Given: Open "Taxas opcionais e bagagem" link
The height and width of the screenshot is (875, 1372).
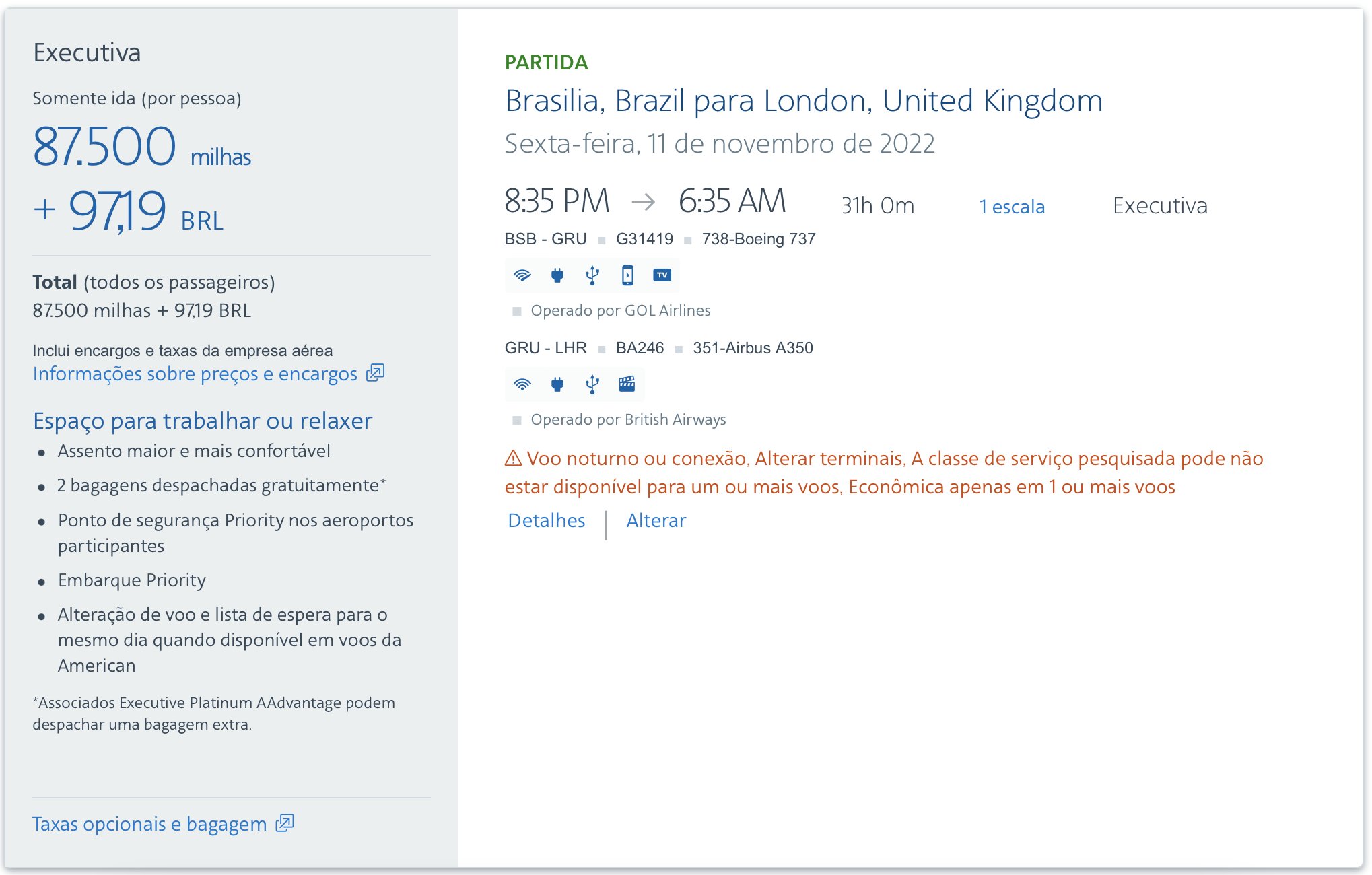Looking at the screenshot, I should 149,824.
